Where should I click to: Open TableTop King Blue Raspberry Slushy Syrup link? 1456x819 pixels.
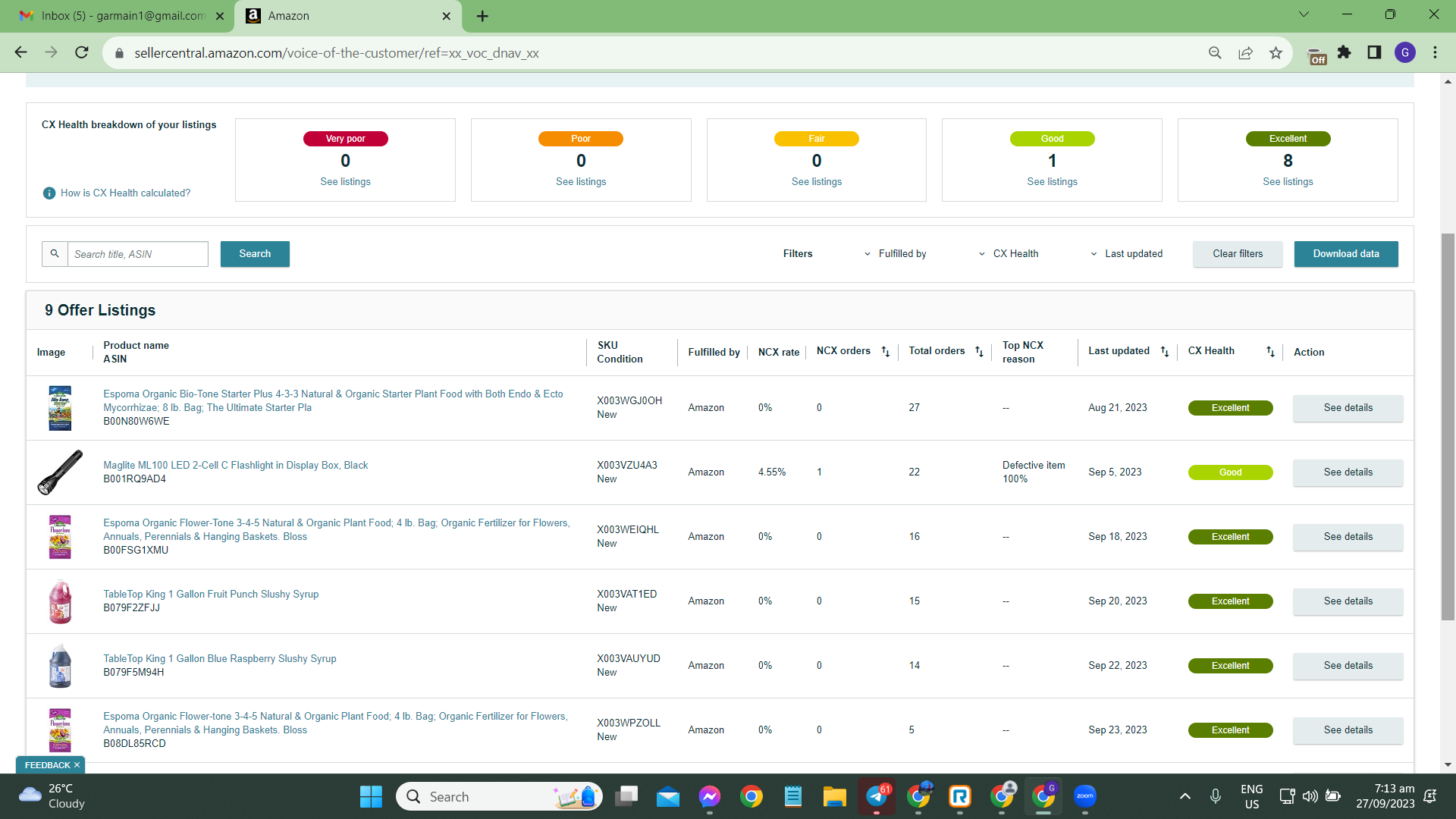(x=220, y=659)
